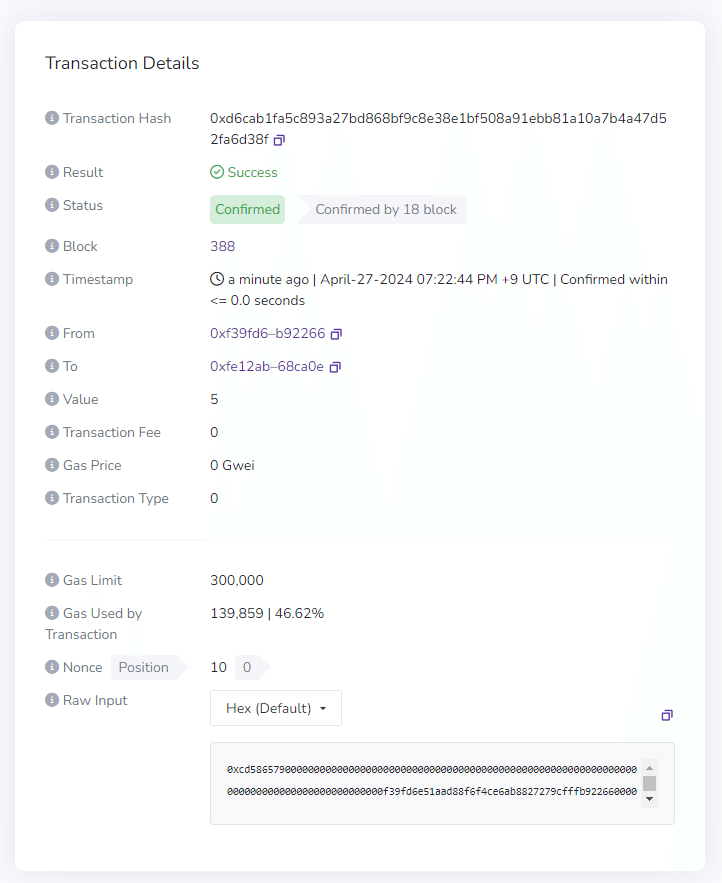Copy the To address via copy icon
This screenshot has width=722, height=883.
tap(334, 366)
